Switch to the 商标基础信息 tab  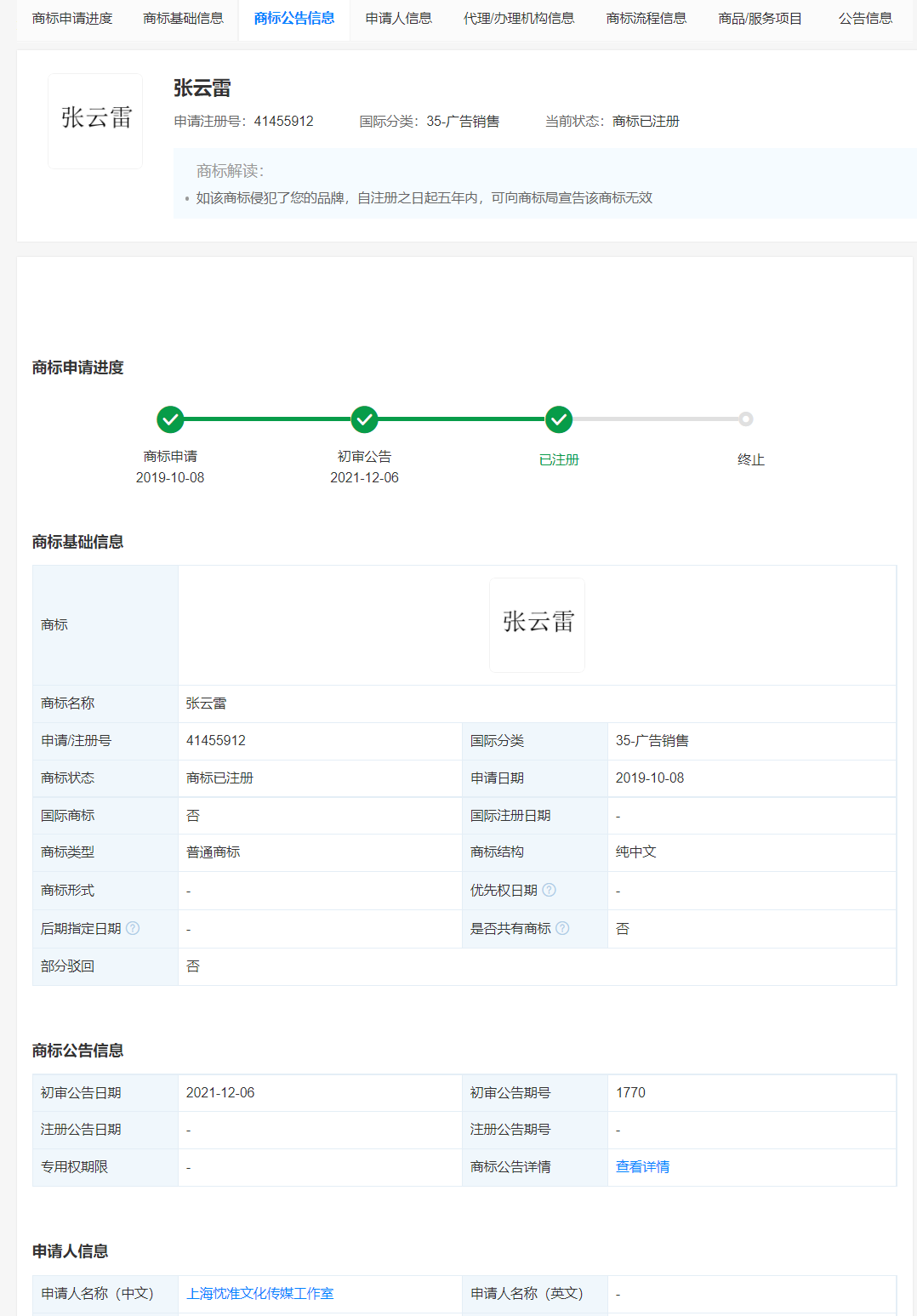pos(183,19)
